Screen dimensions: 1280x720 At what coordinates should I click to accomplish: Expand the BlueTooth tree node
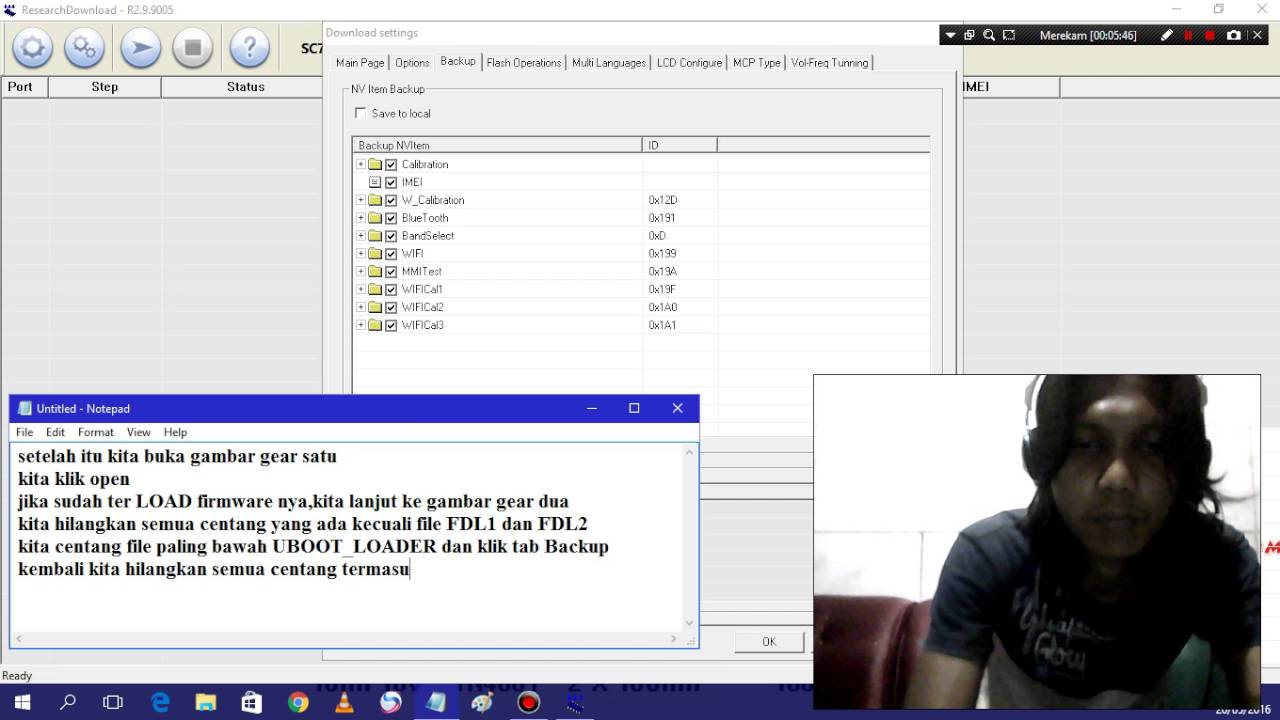[x=361, y=218]
